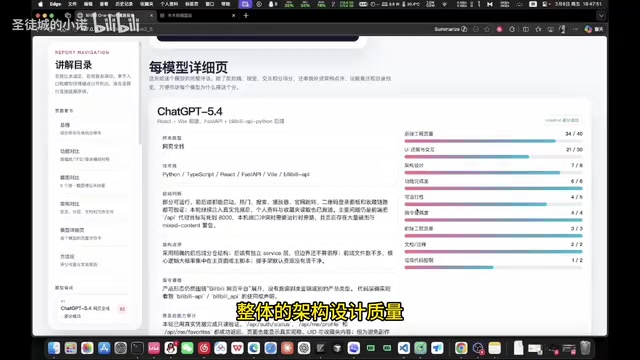Image resolution: width=640 pixels, height=360 pixels.
Task: Open the 帮助 menu
Action: click(225, 4)
